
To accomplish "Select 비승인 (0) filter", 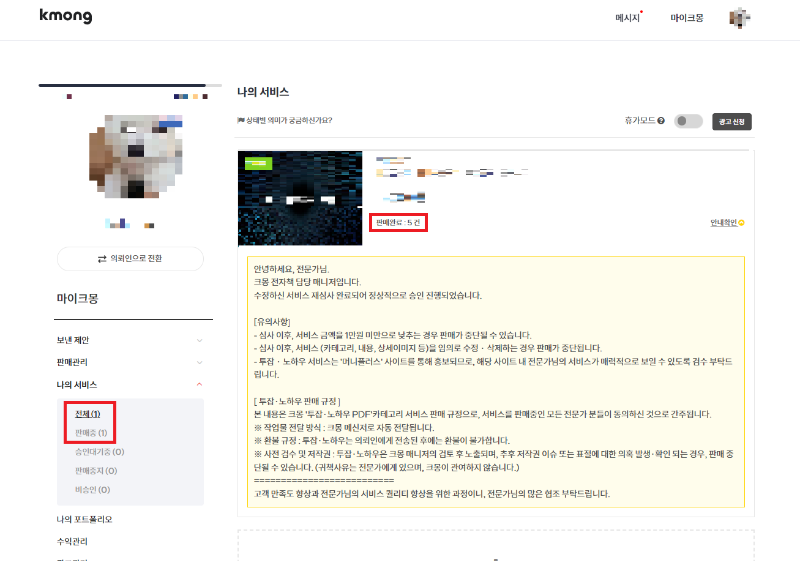I will (x=92, y=490).
